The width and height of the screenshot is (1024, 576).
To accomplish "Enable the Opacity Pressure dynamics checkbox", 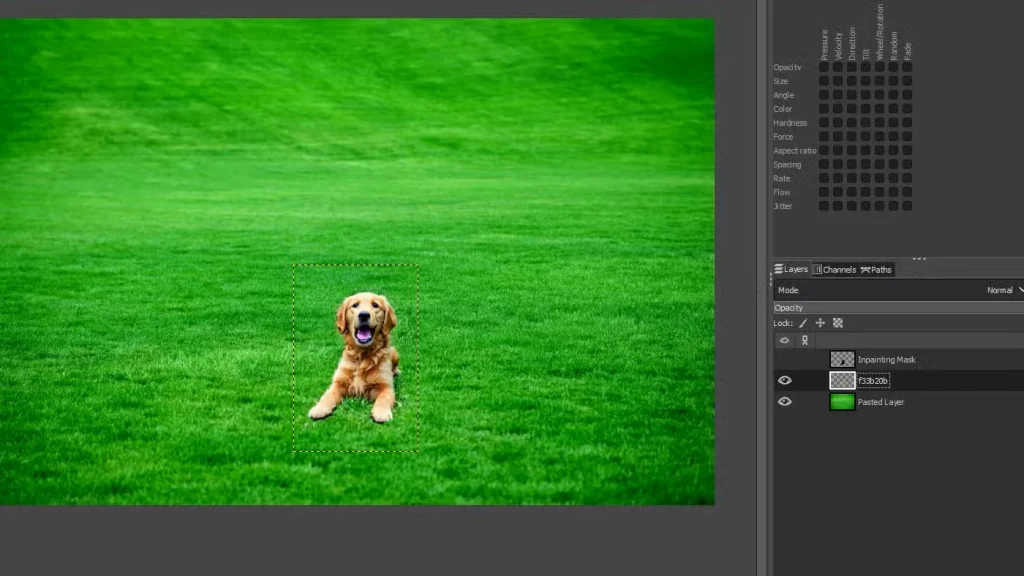I will point(824,68).
